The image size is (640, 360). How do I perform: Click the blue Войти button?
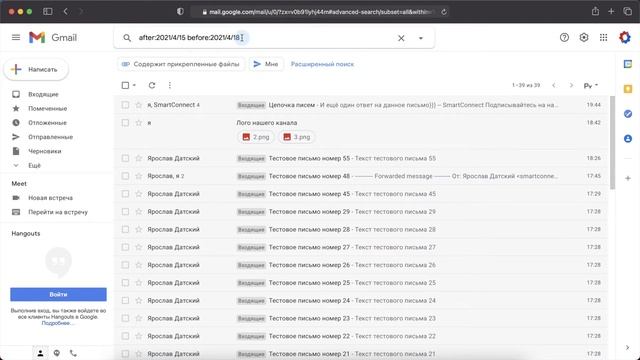(58, 294)
